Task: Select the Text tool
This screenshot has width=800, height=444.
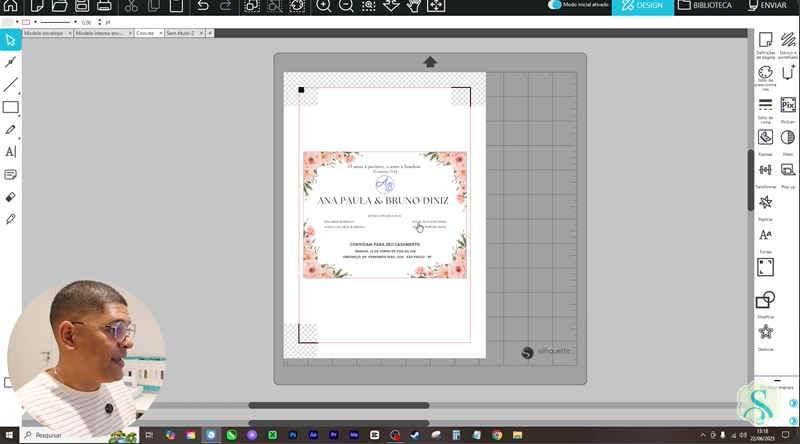Action: tap(11, 152)
